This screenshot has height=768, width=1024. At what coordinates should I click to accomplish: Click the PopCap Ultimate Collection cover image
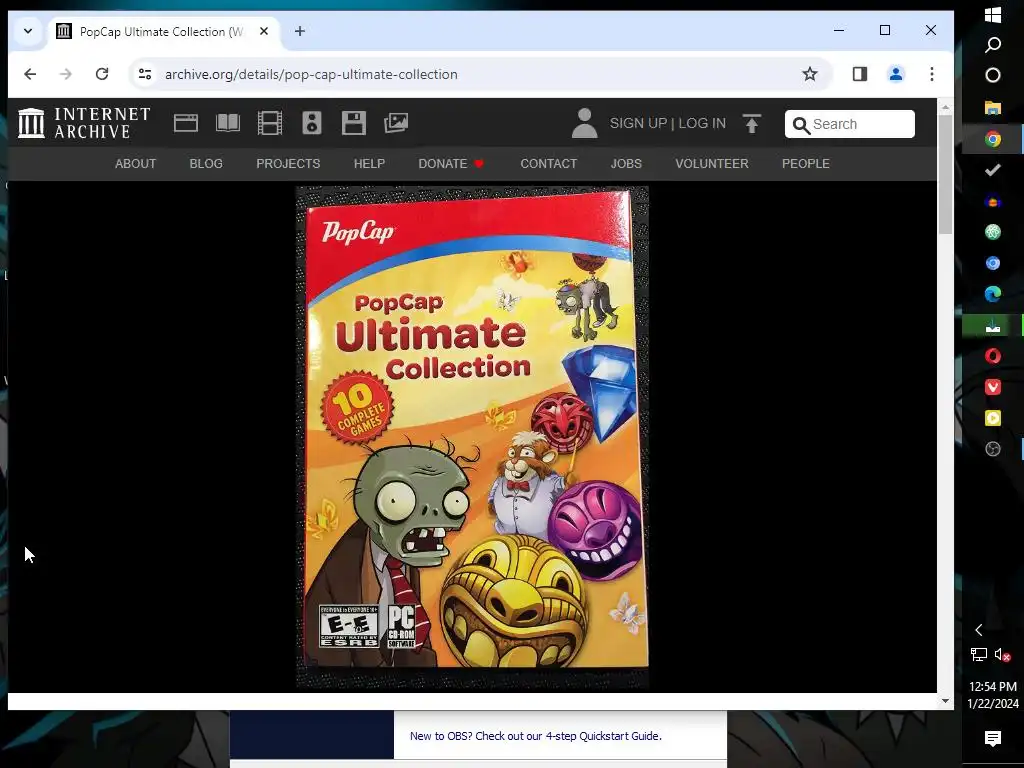(x=472, y=436)
